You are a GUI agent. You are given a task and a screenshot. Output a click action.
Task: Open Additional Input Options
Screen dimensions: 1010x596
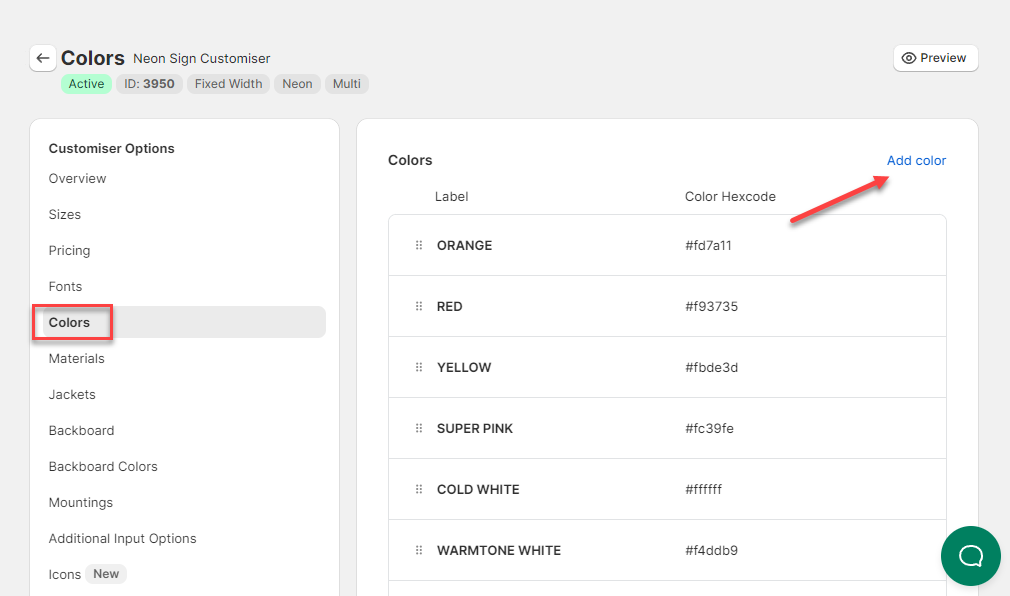[x=122, y=539]
